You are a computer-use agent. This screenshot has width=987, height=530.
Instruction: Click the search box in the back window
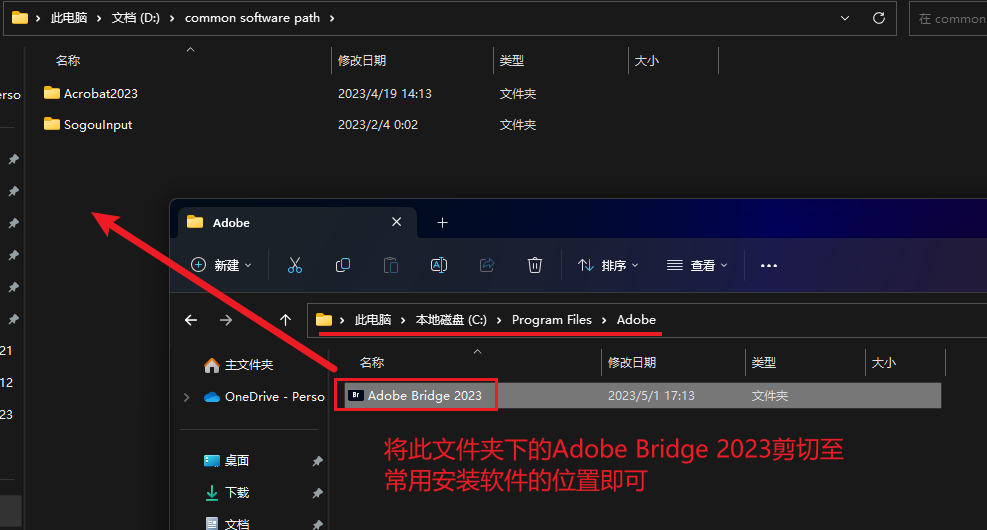(x=948, y=18)
